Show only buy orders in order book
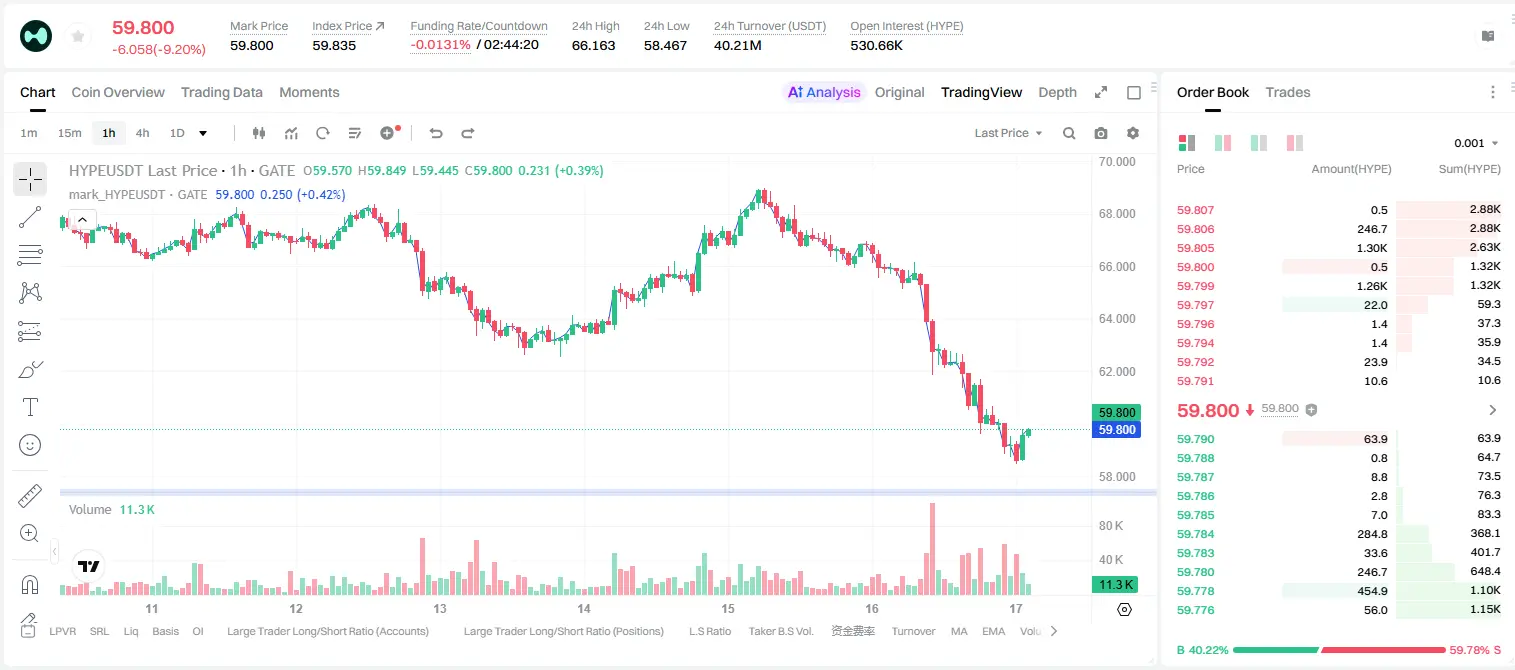1515x670 pixels. coord(1258,143)
